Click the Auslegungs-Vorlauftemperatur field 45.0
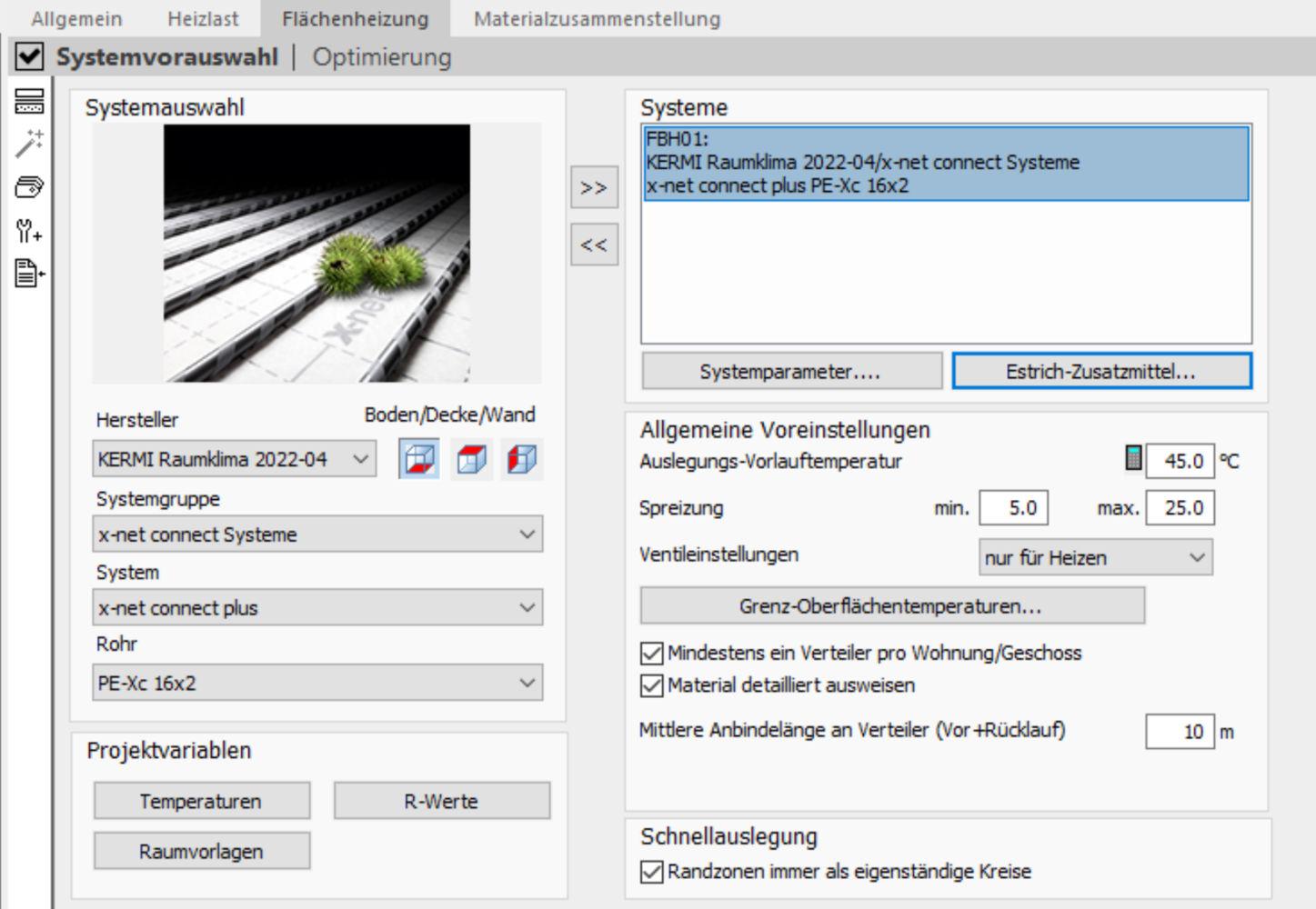Image resolution: width=1316 pixels, height=909 pixels. coord(1180,461)
